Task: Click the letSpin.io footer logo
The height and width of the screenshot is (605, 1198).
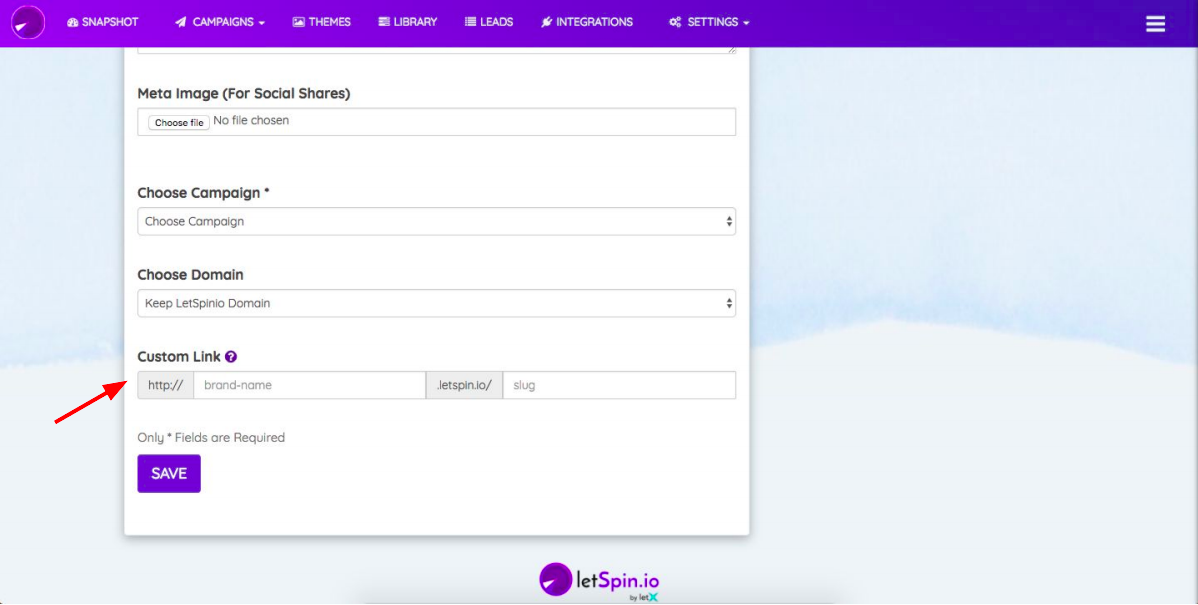Action: [x=599, y=581]
